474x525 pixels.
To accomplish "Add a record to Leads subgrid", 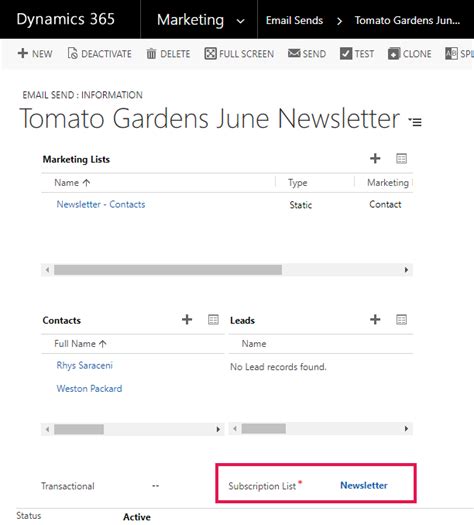I will 375,319.
